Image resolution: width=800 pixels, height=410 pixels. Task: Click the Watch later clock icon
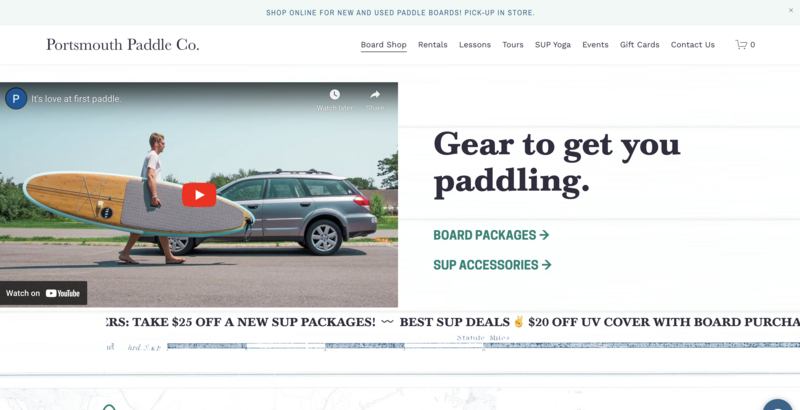335,95
